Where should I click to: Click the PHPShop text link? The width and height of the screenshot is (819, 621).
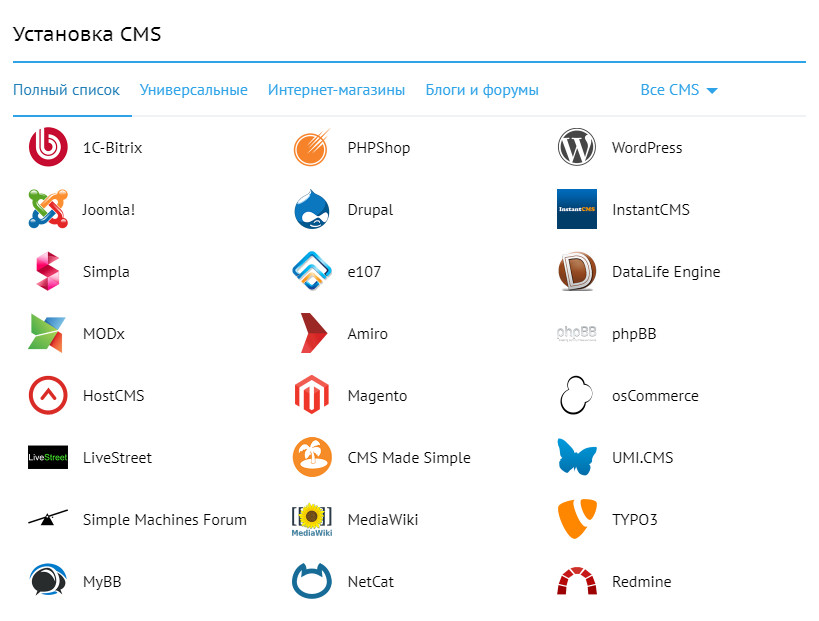tap(379, 148)
